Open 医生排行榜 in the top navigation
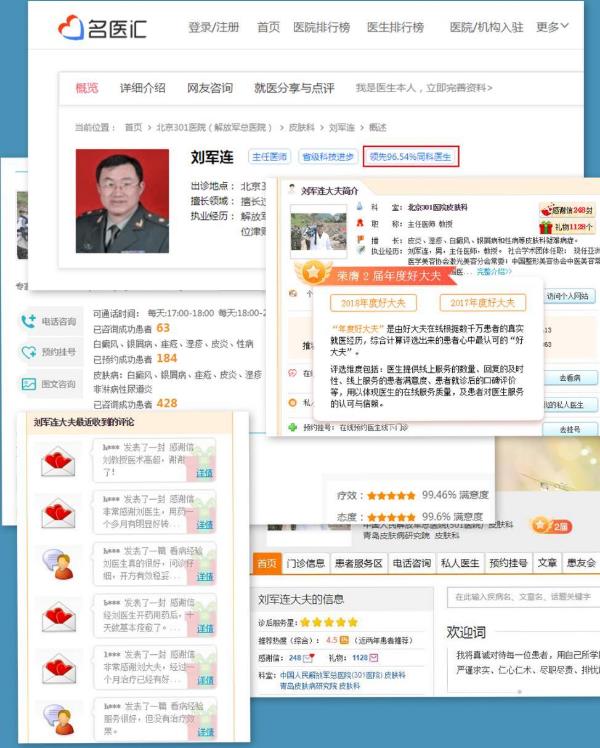The width and height of the screenshot is (600, 748). tap(395, 27)
